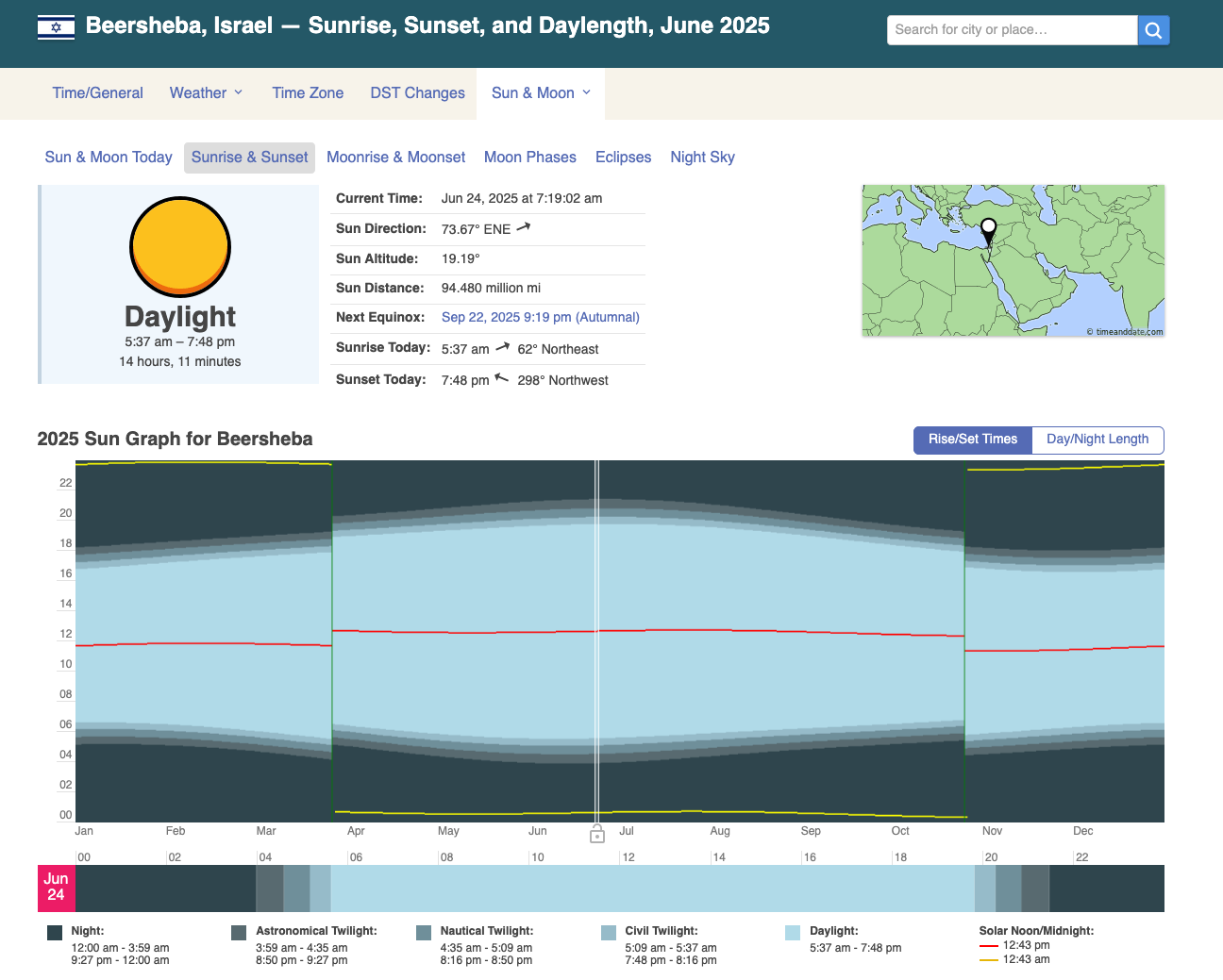Click the sunset direction arrow icon
The height and width of the screenshot is (980, 1223).
(502, 378)
